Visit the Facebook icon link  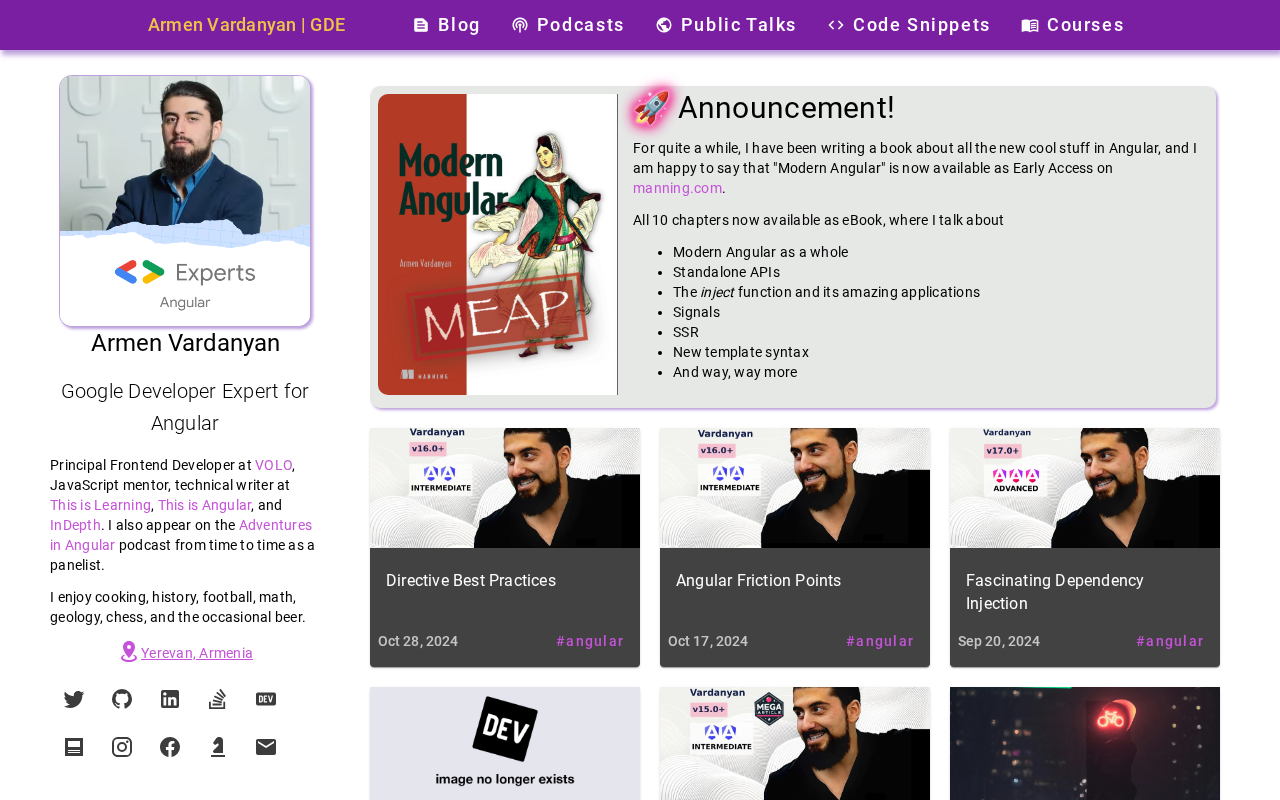(170, 747)
